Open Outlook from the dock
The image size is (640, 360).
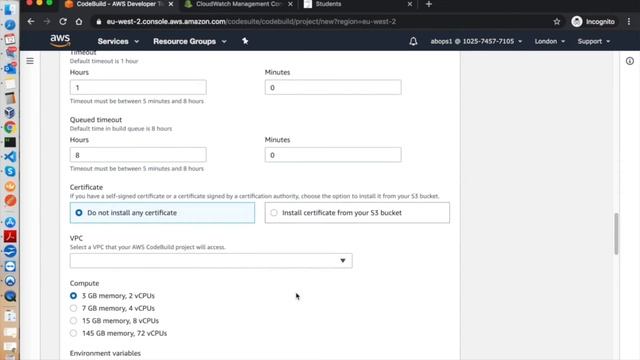(10, 68)
